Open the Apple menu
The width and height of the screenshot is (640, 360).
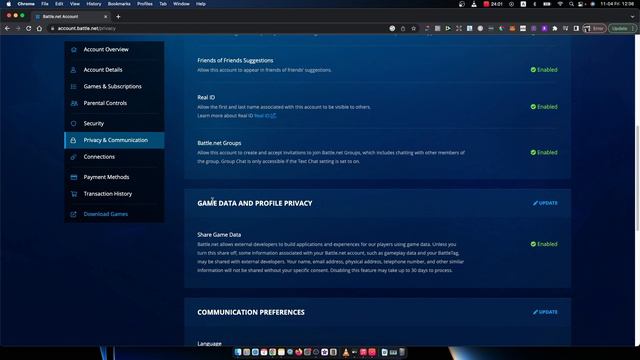9,4
